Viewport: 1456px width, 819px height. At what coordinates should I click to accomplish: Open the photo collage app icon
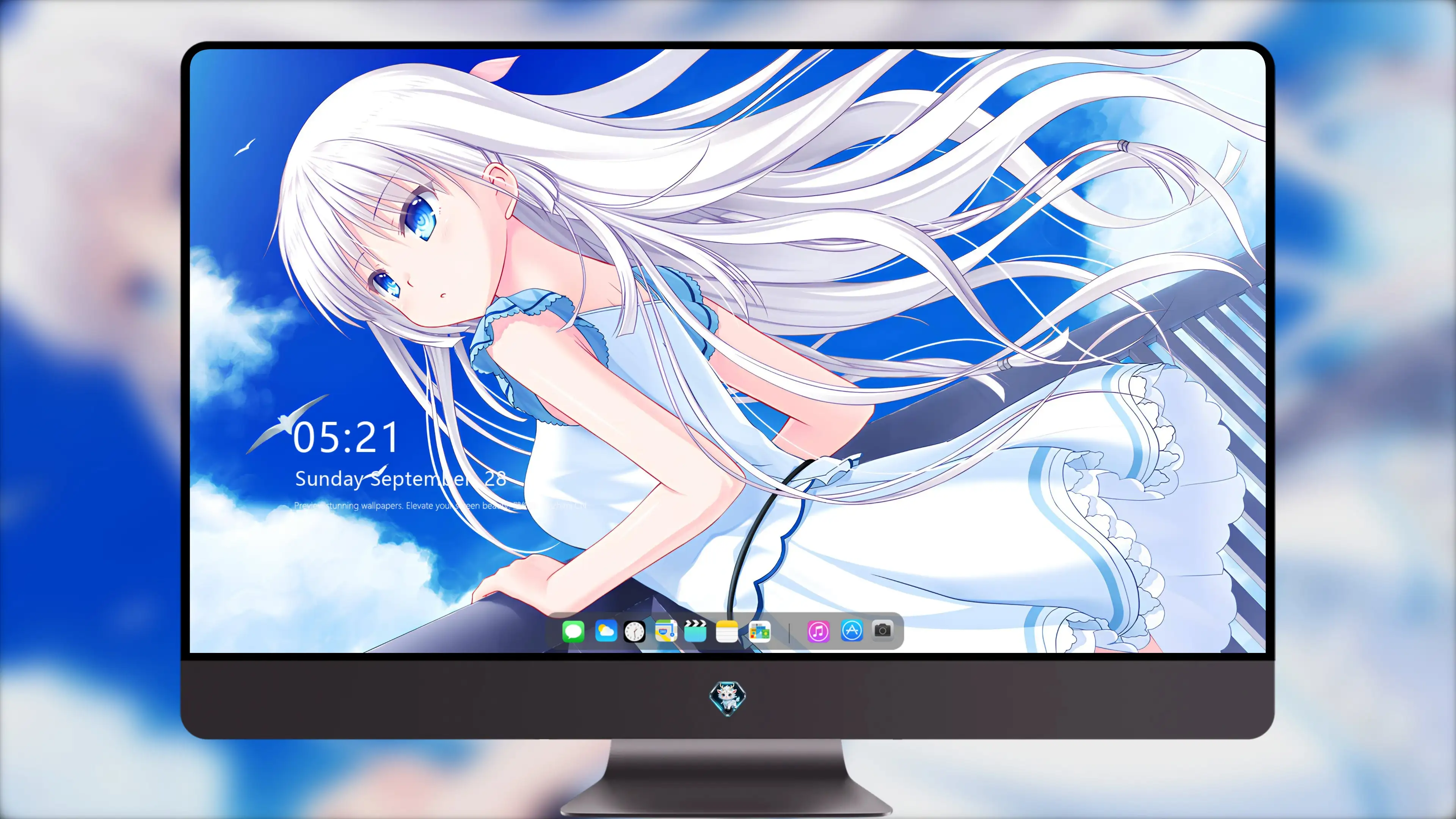(x=759, y=631)
